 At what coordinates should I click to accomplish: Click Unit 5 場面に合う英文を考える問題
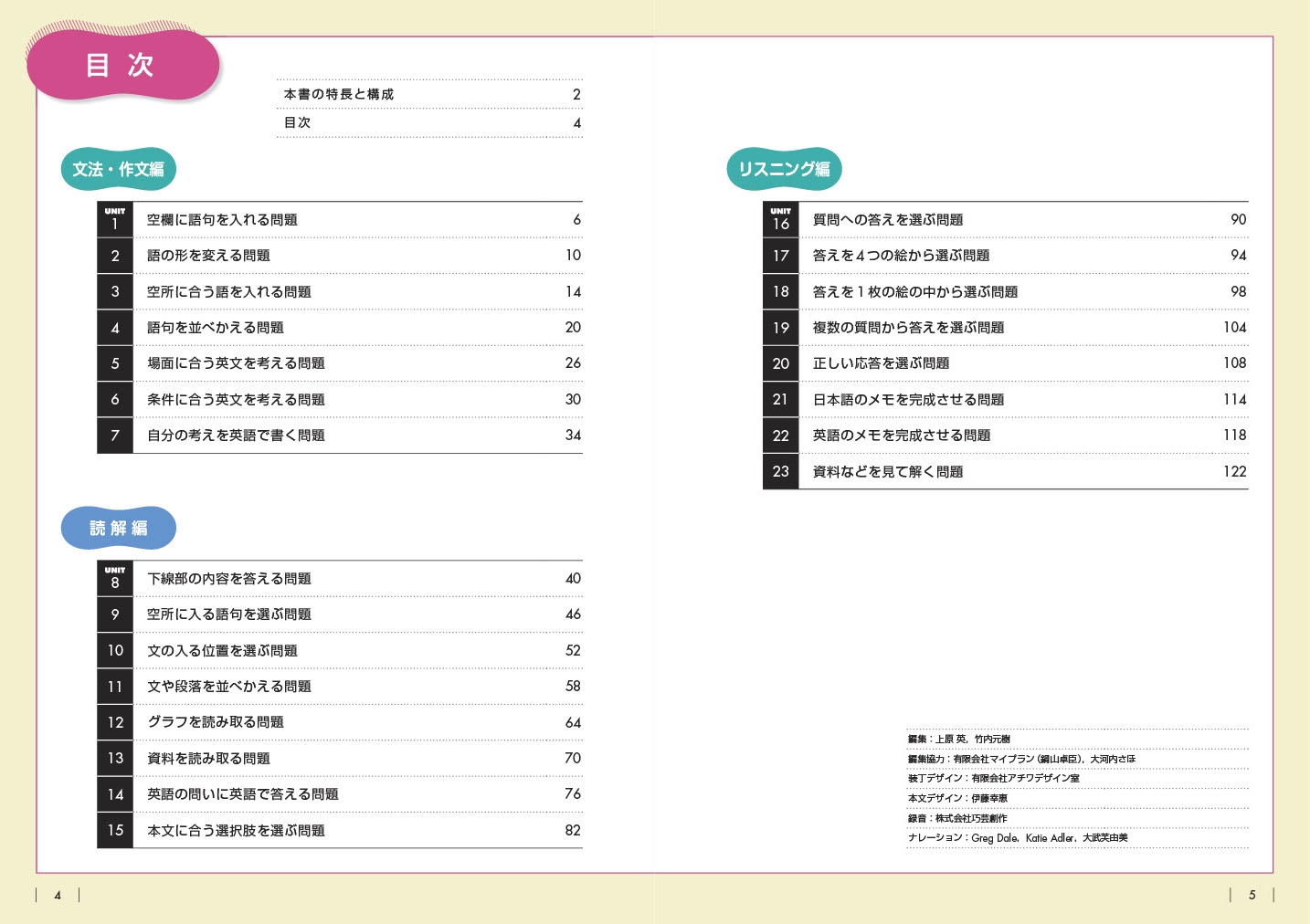[340, 363]
